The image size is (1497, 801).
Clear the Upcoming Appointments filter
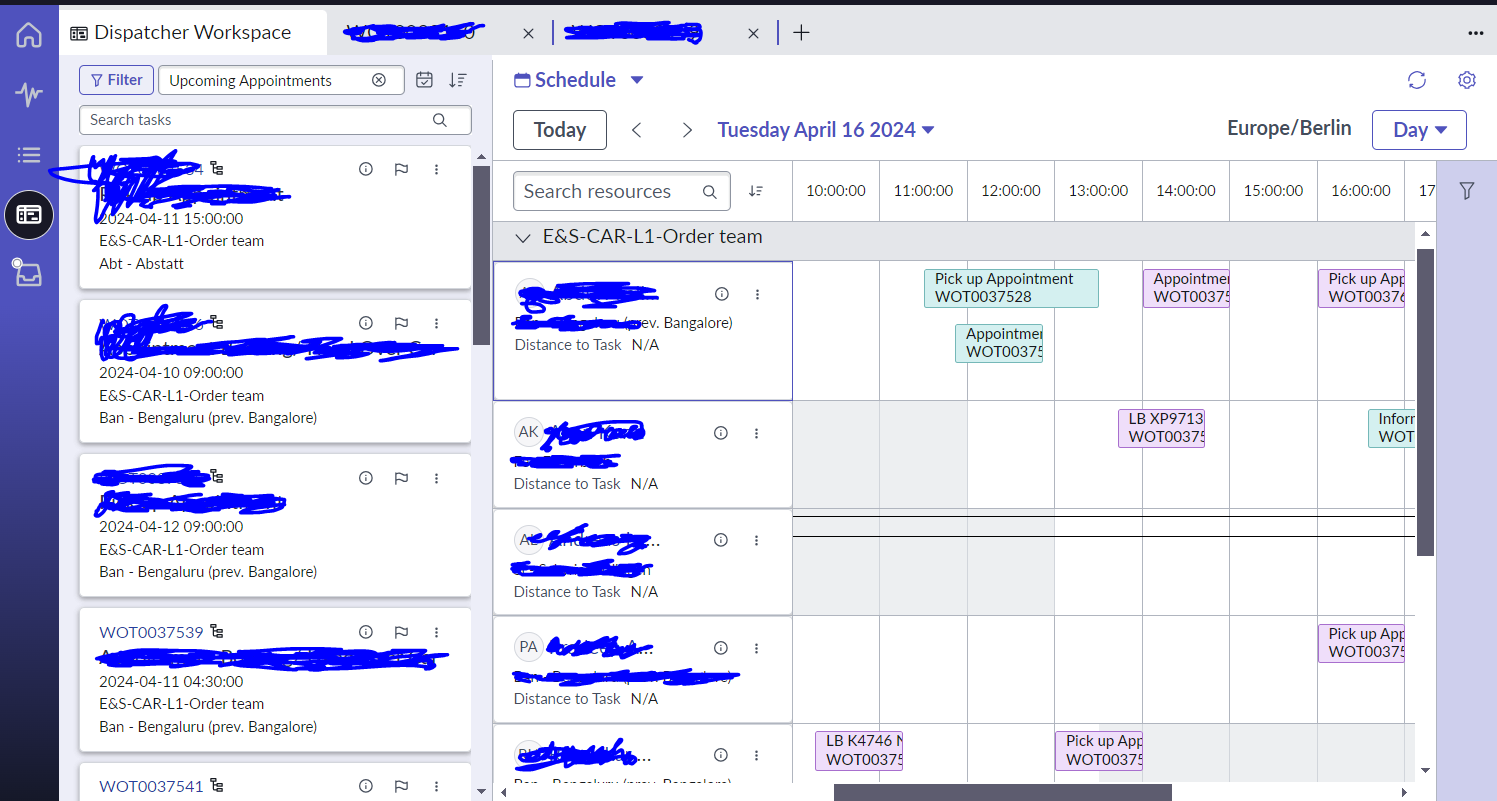[380, 79]
